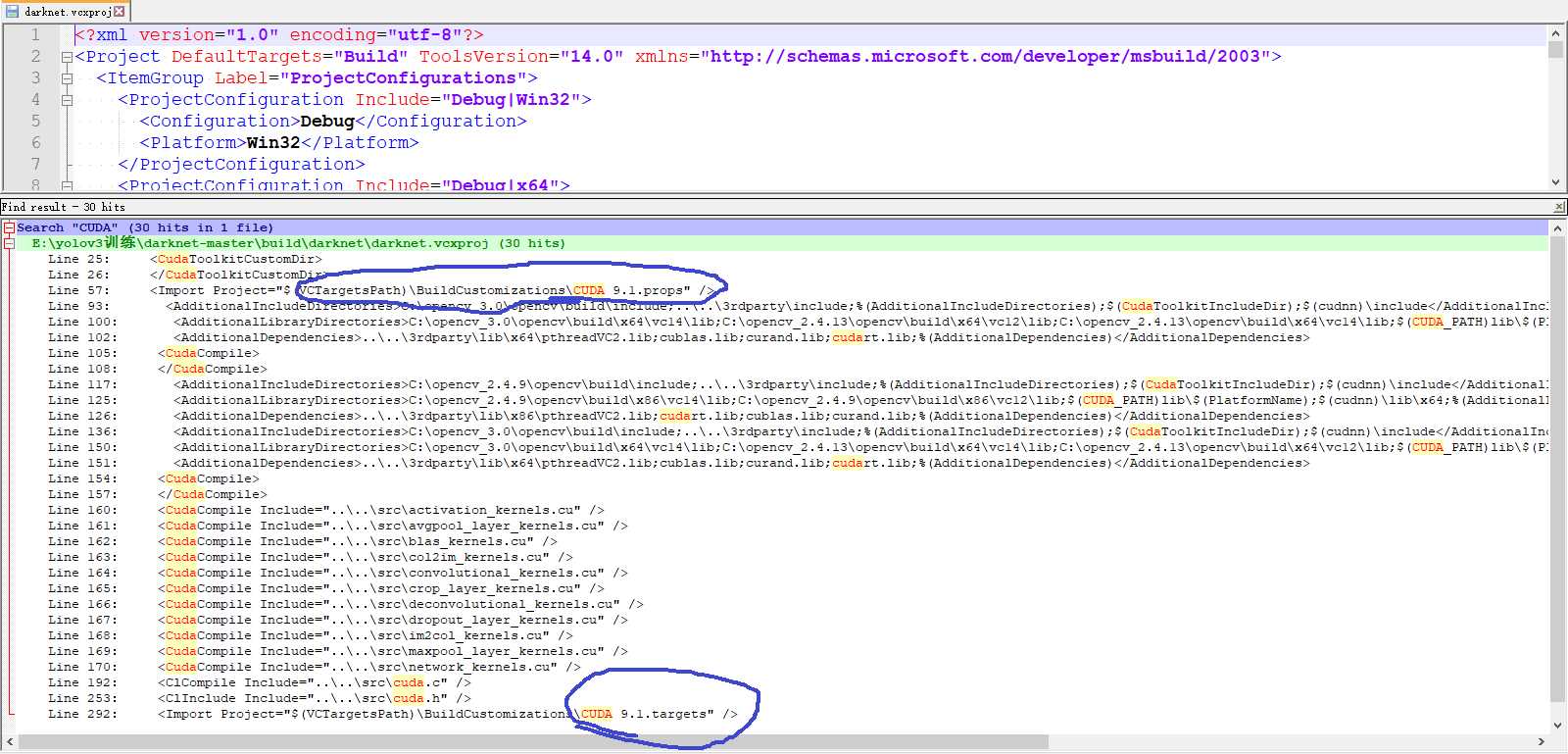
Task: Go to the Line 168 im2col_kernels.cu result
Action: 310,635
